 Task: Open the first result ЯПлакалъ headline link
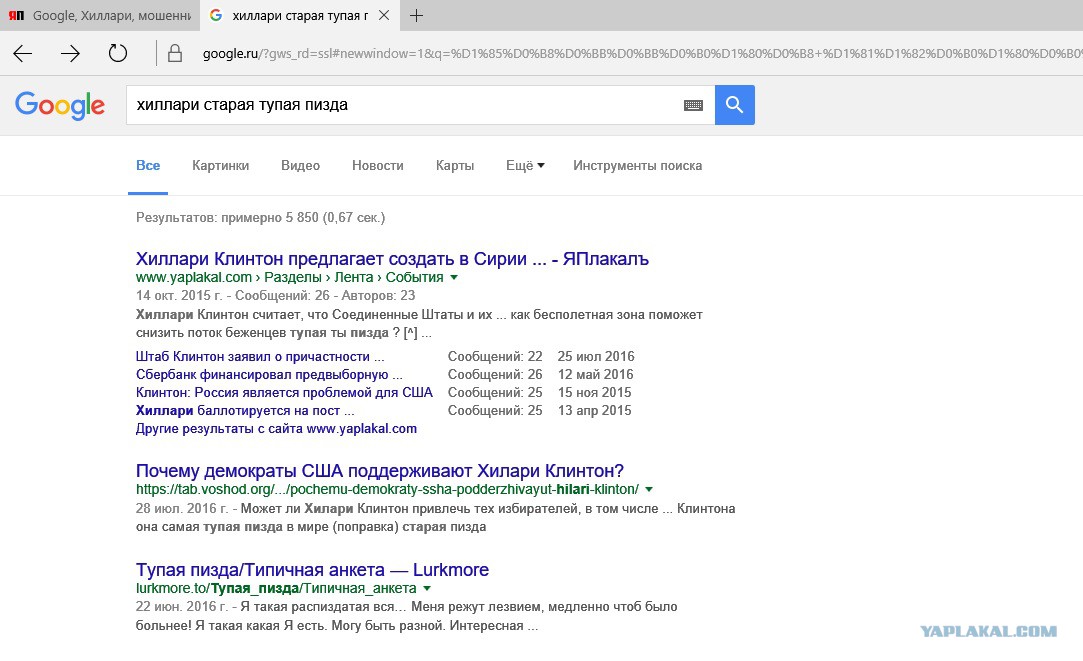pos(392,259)
